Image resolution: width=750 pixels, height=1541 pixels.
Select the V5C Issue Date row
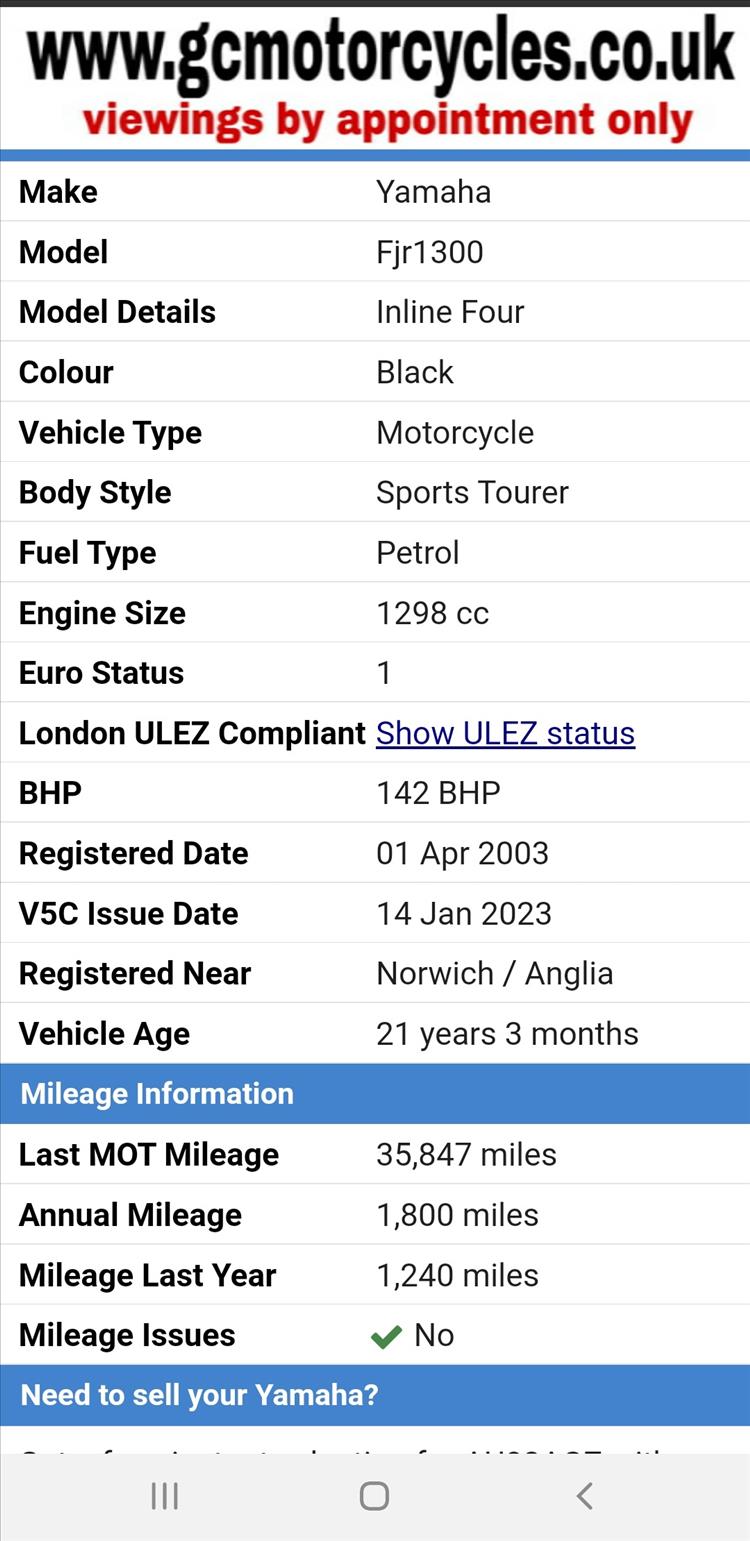(375, 913)
